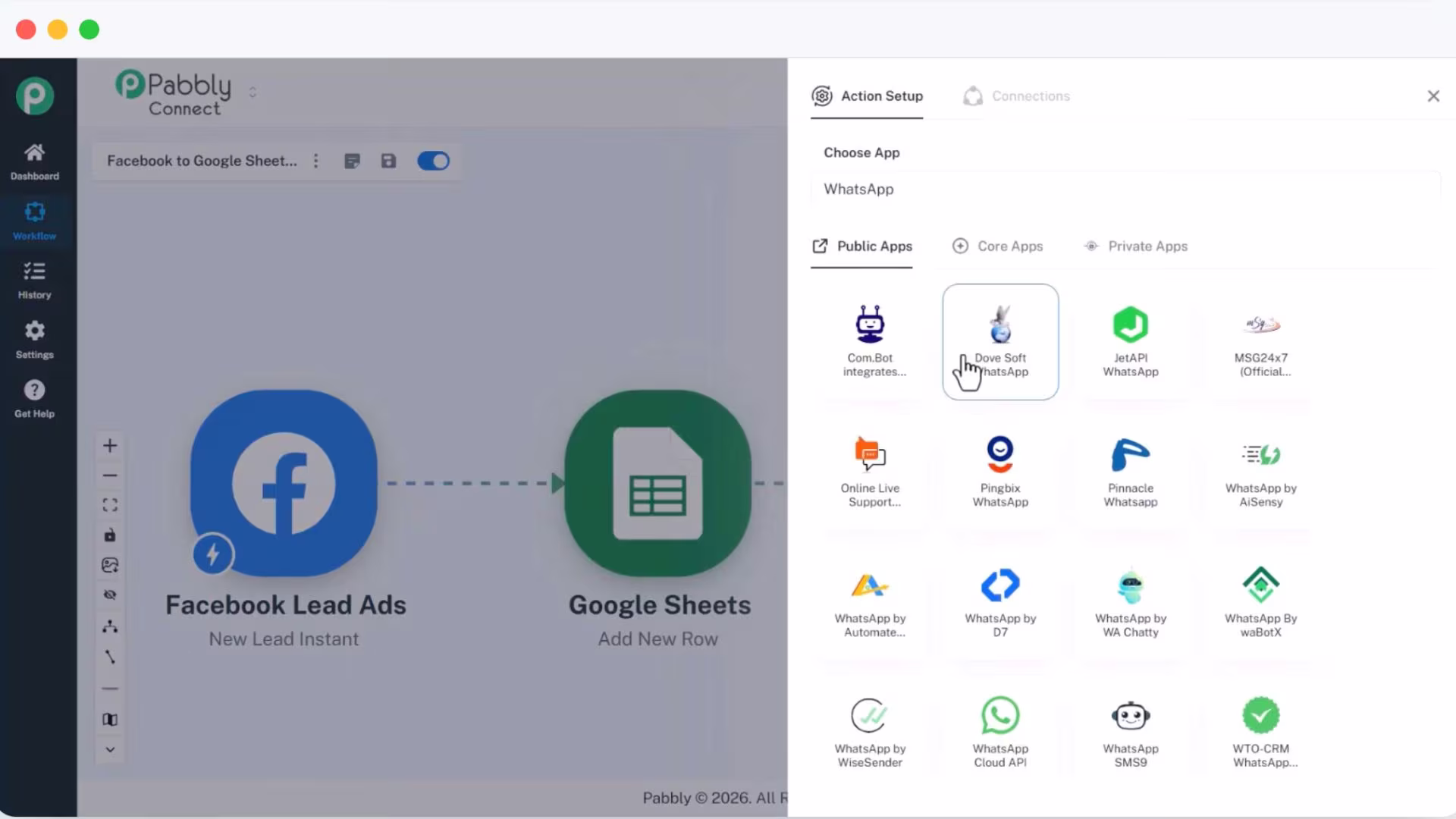The width and height of the screenshot is (1456, 819).
Task: Choose the Com.Bot integrates app
Action: 871,341
